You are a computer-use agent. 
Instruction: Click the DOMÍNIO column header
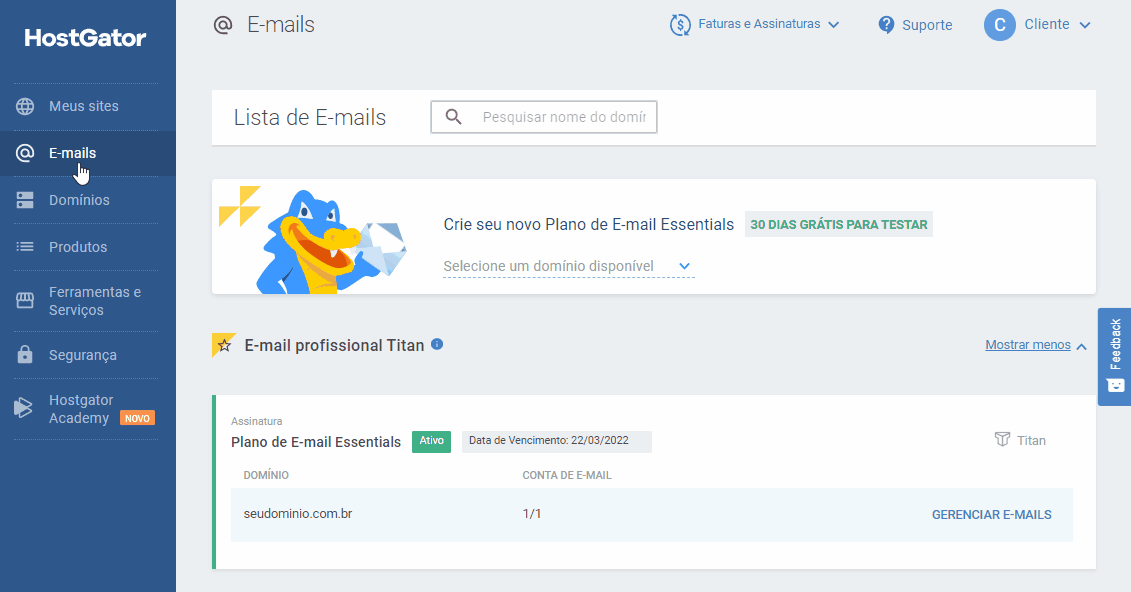(x=266, y=475)
